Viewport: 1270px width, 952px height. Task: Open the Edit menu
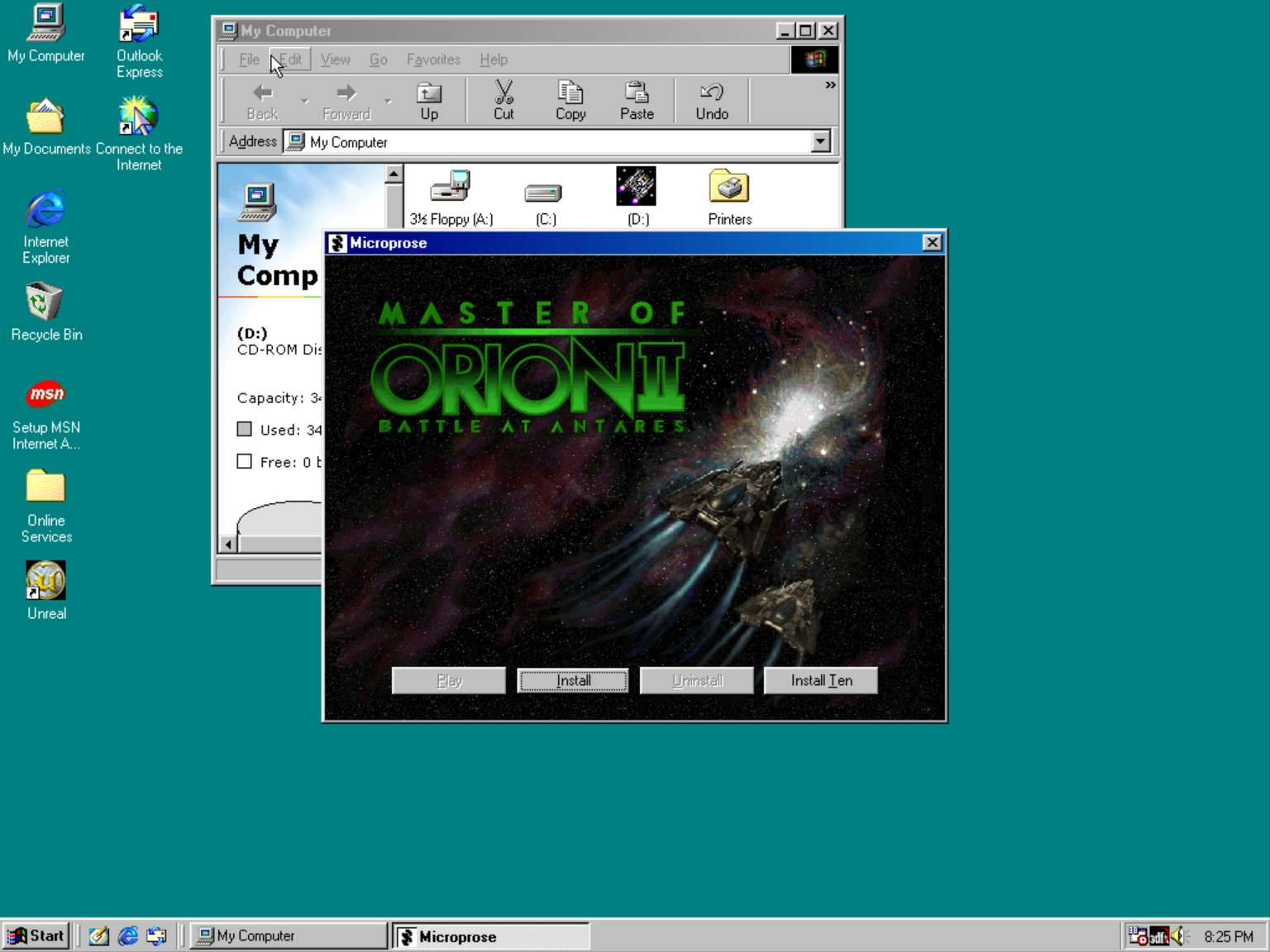pyautogui.click(x=290, y=59)
